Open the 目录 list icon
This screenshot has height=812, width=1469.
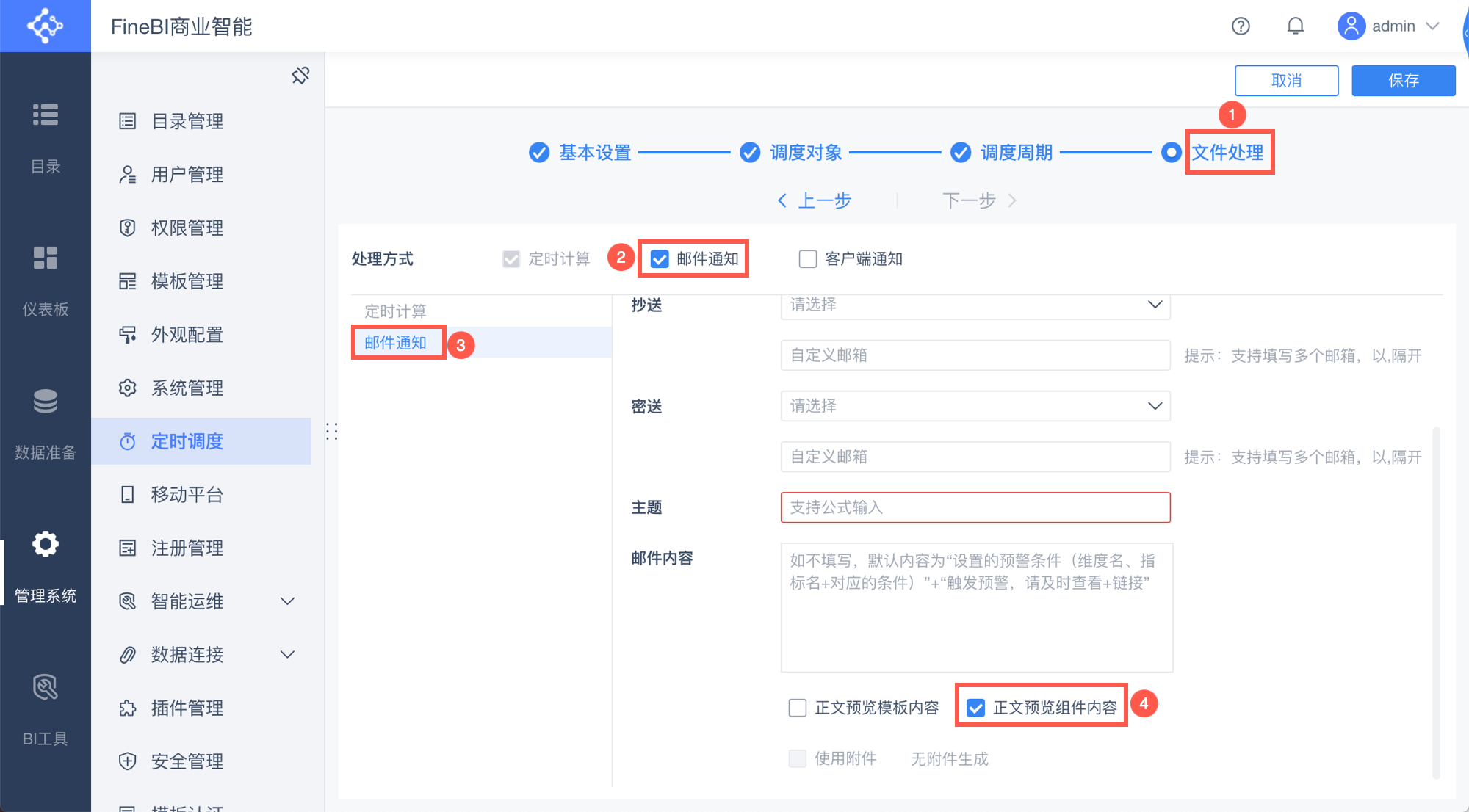[x=45, y=115]
